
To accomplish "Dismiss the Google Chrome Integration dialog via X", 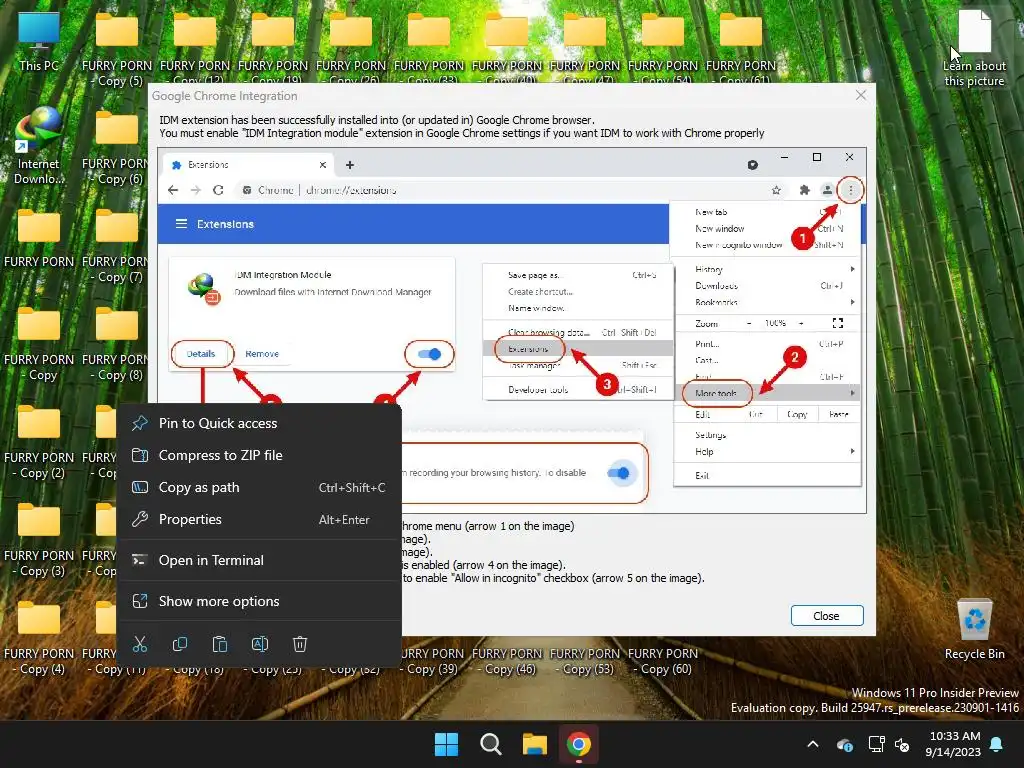I will click(861, 95).
